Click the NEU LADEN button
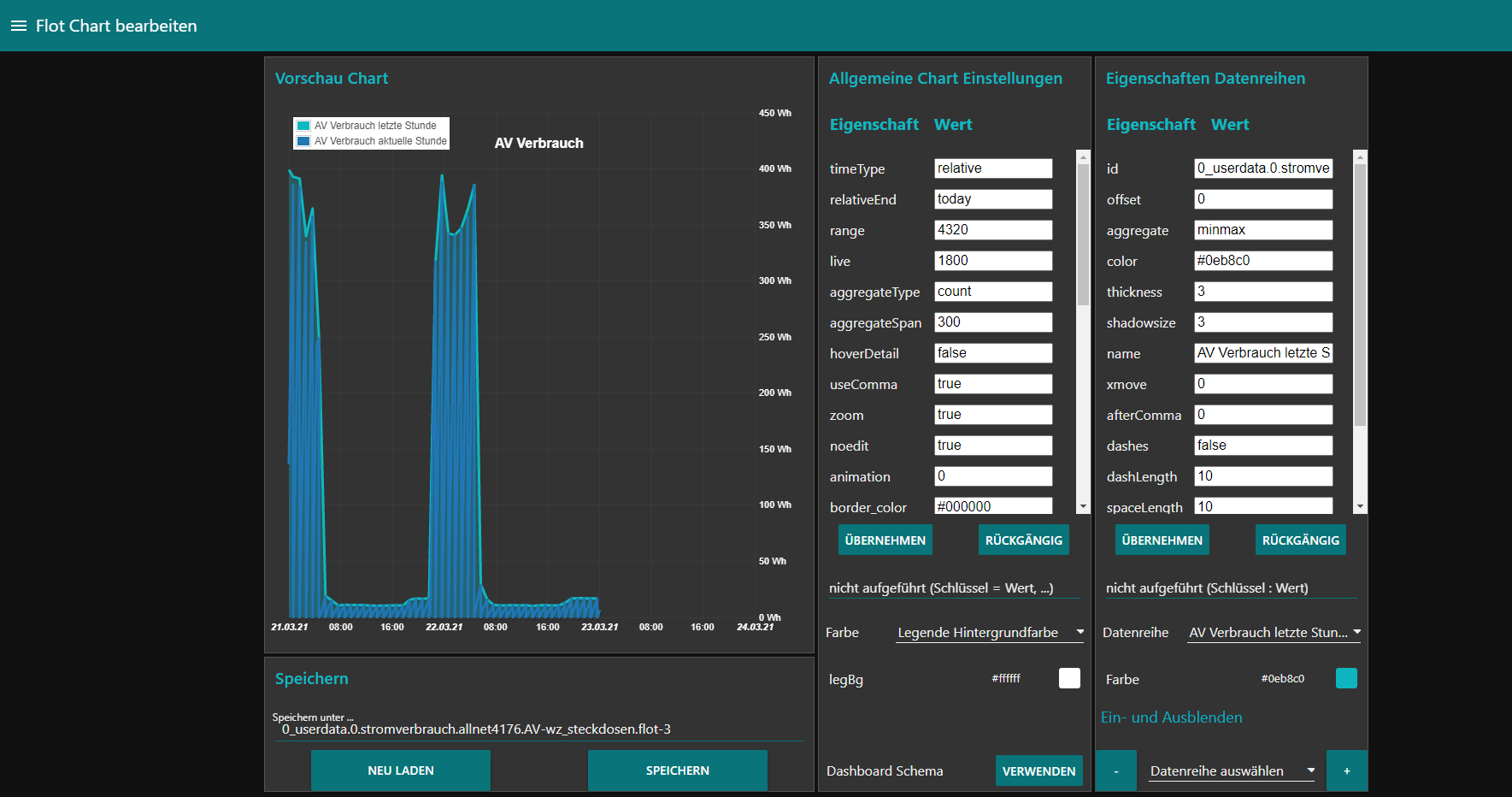This screenshot has height=797, width=1512. [401, 770]
